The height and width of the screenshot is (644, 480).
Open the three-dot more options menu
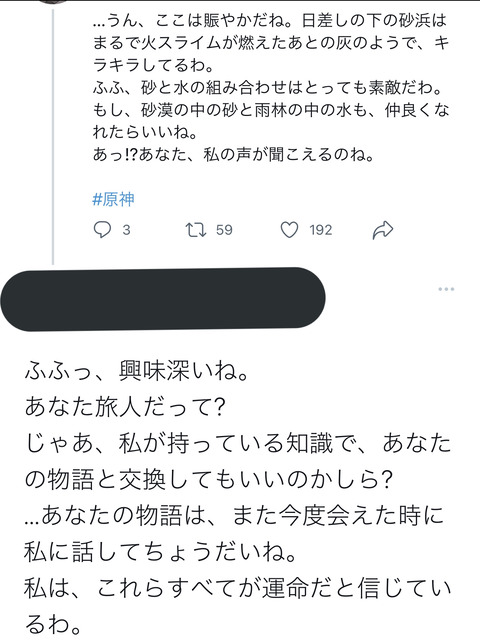446,289
